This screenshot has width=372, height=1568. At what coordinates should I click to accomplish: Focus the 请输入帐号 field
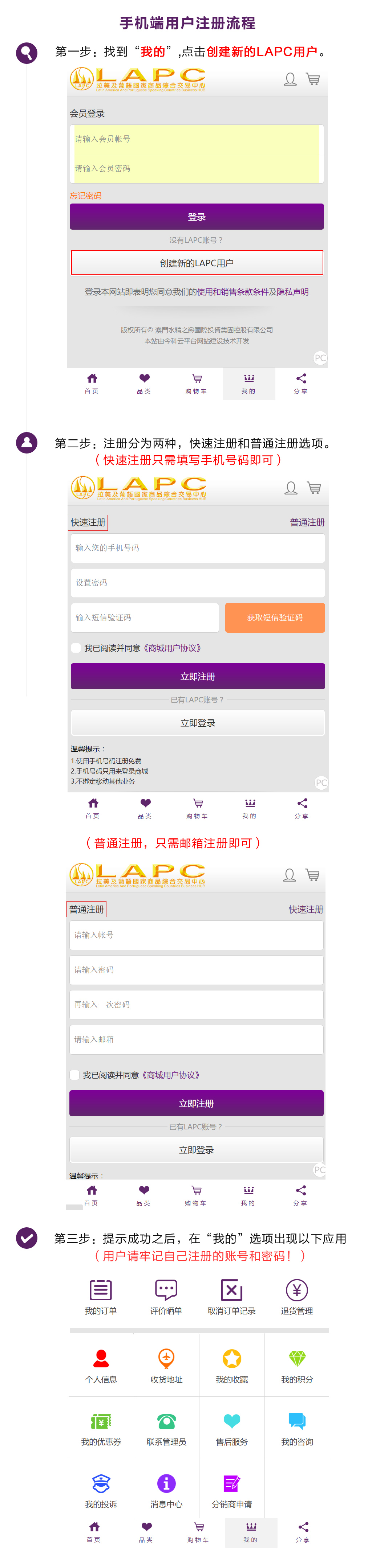pos(197,935)
